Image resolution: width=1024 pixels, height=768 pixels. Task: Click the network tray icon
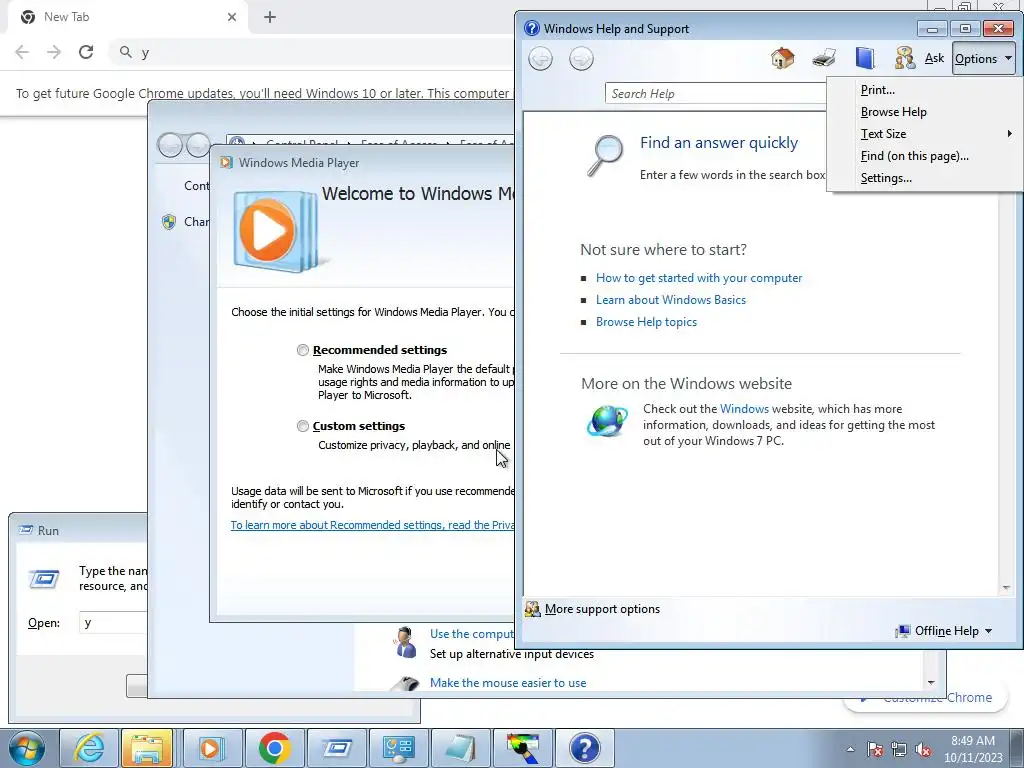point(899,750)
